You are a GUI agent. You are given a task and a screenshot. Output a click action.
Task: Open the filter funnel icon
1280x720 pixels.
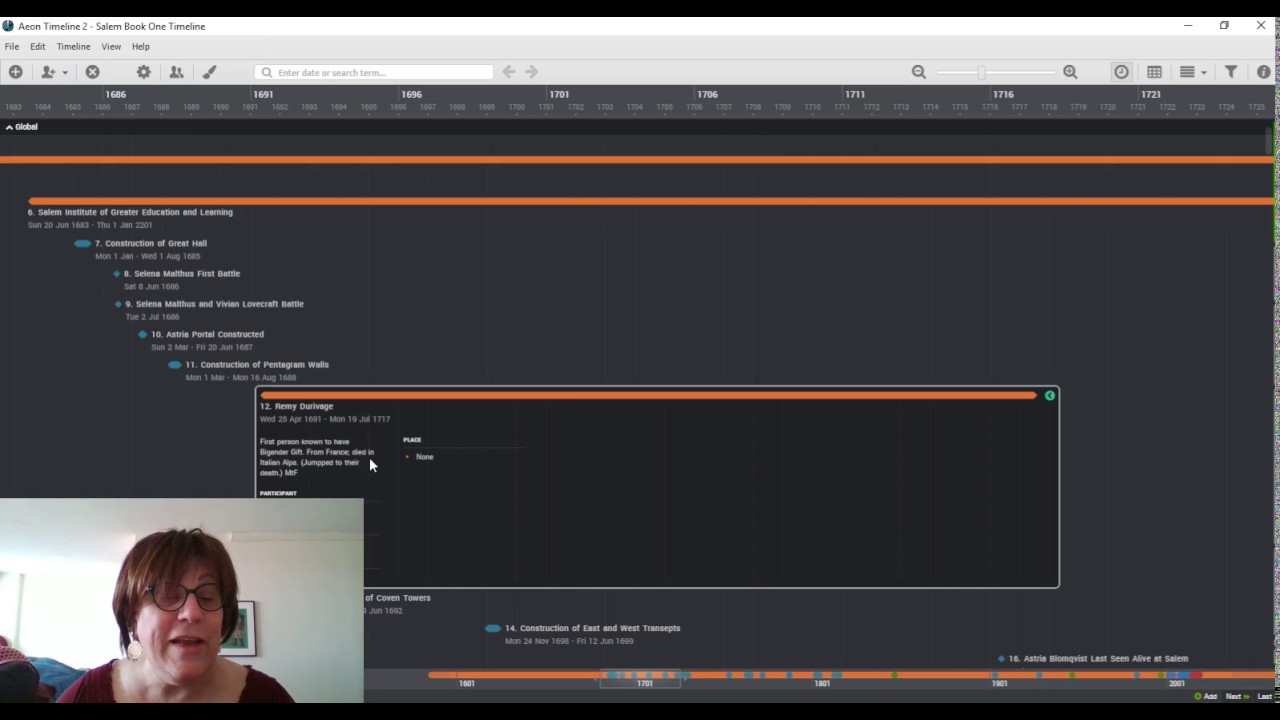[1231, 72]
